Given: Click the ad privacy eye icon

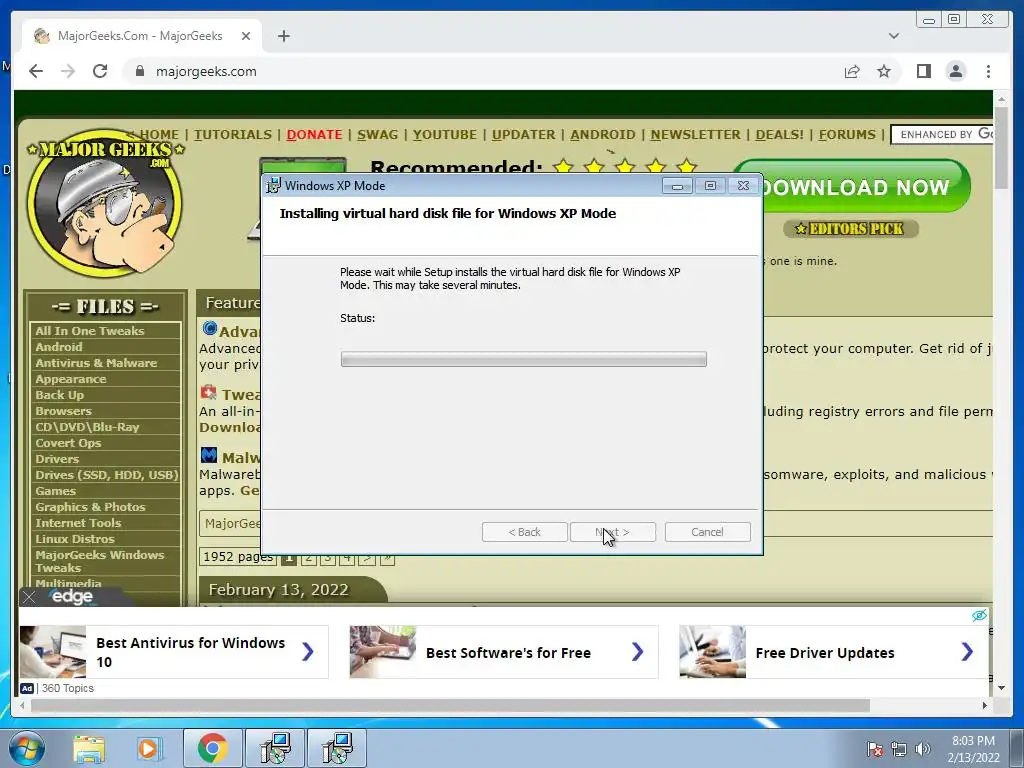Looking at the screenshot, I should [979, 615].
